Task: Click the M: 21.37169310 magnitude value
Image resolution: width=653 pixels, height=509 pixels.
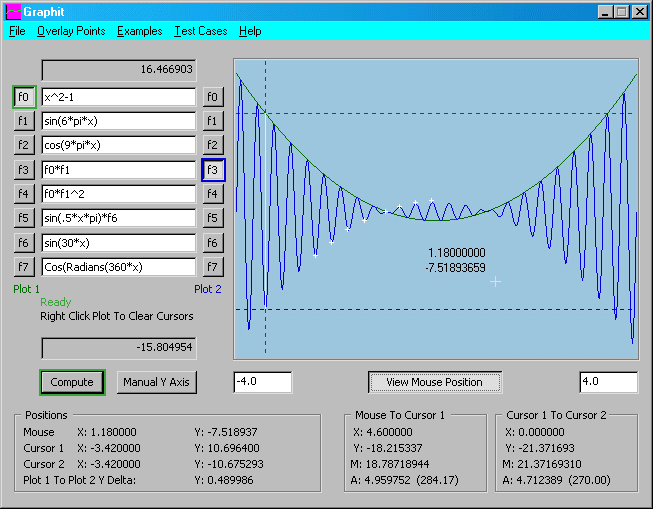Action: click(x=541, y=464)
